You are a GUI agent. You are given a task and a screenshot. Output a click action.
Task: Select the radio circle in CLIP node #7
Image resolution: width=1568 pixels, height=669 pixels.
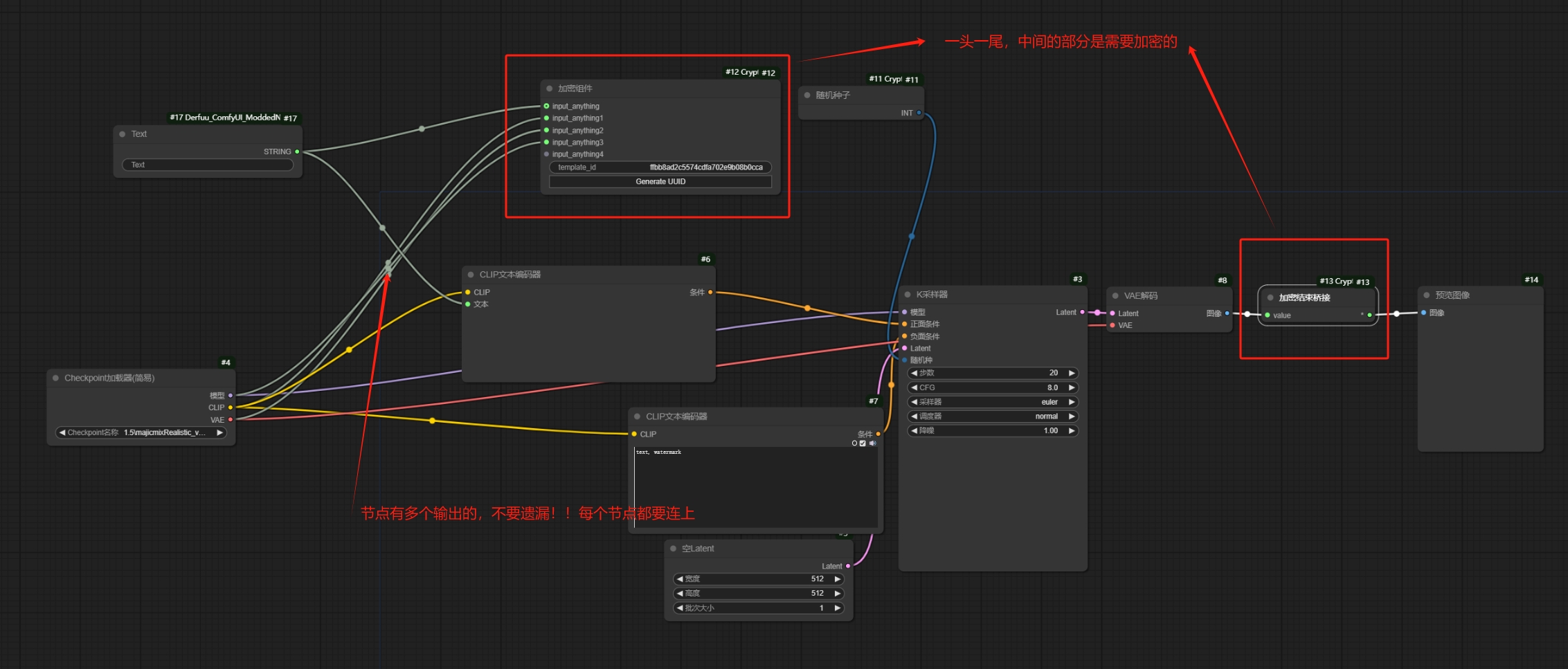(x=854, y=443)
